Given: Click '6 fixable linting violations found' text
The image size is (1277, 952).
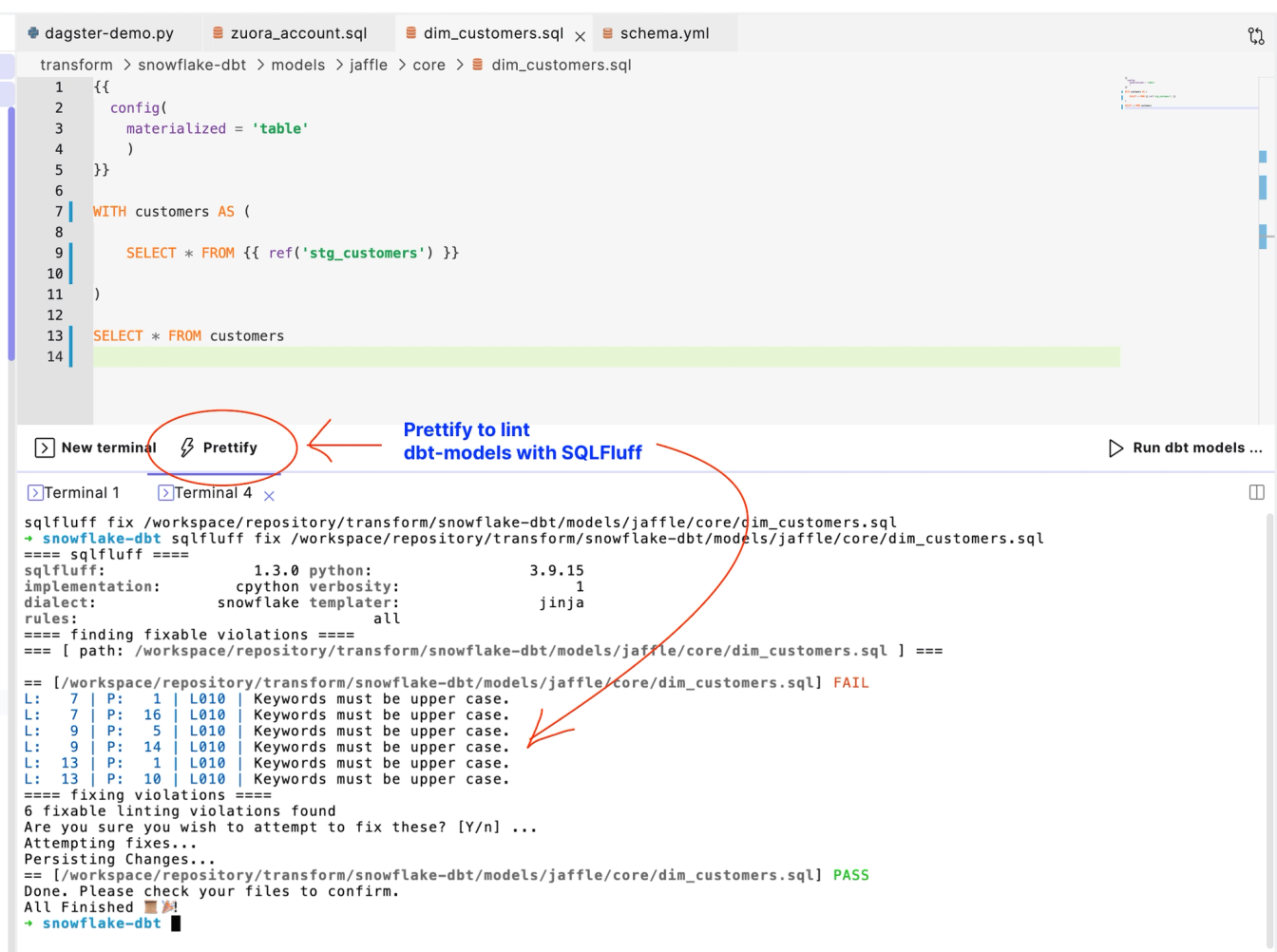Looking at the screenshot, I should point(180,810).
